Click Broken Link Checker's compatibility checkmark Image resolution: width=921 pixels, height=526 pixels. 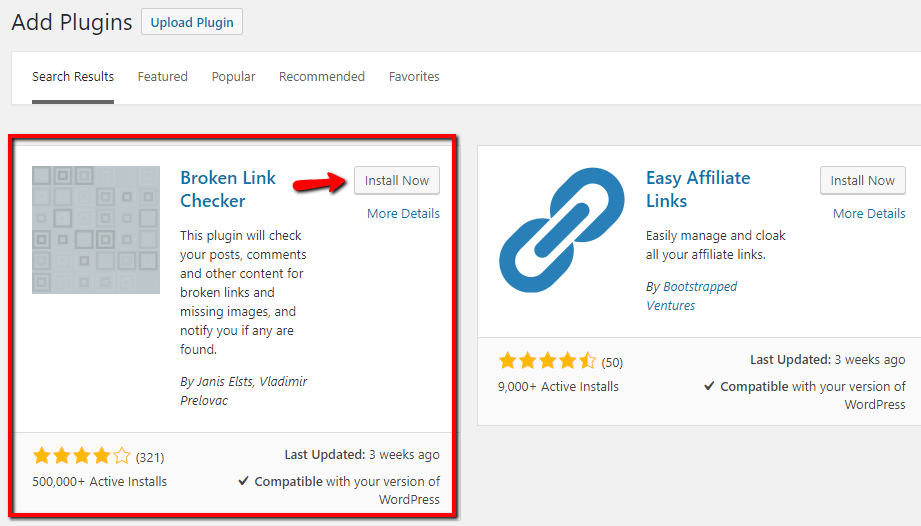point(243,481)
